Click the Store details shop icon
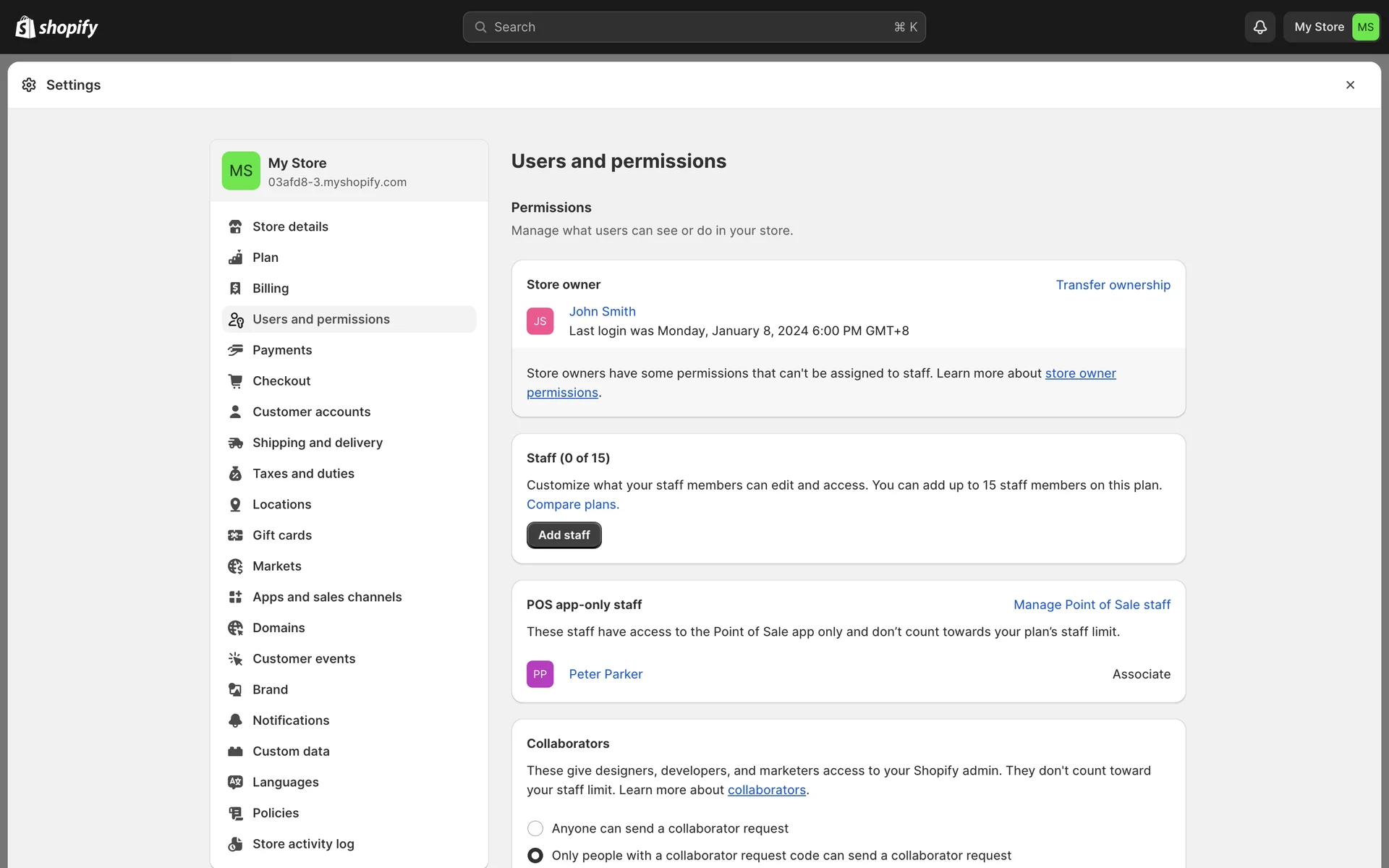 pyautogui.click(x=235, y=226)
